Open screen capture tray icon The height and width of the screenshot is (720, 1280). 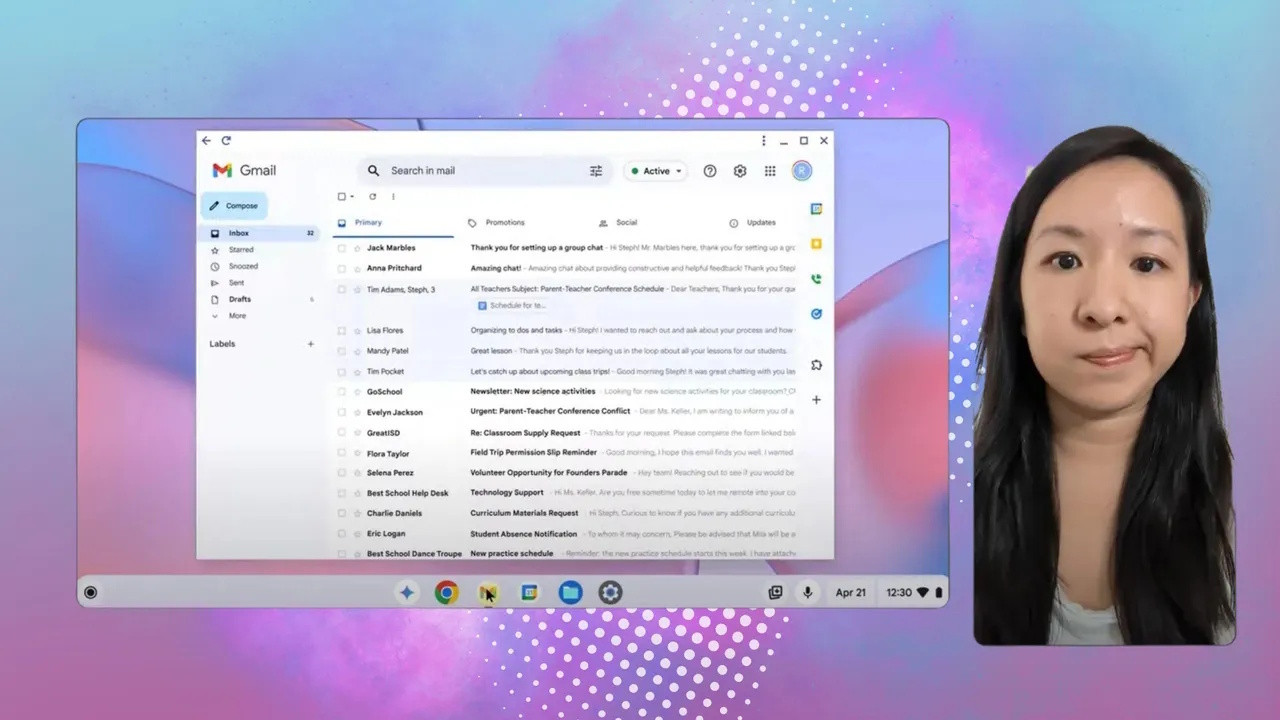775,592
